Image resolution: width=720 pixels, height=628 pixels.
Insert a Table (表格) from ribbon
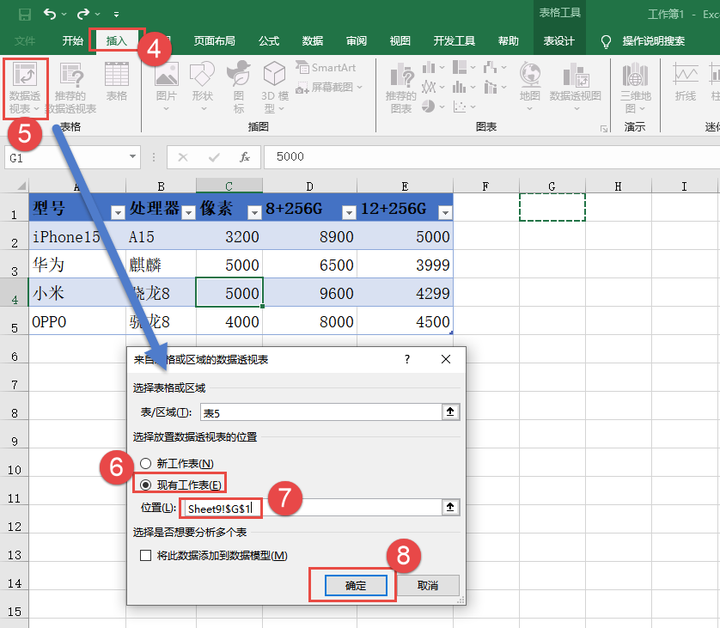tap(117, 82)
